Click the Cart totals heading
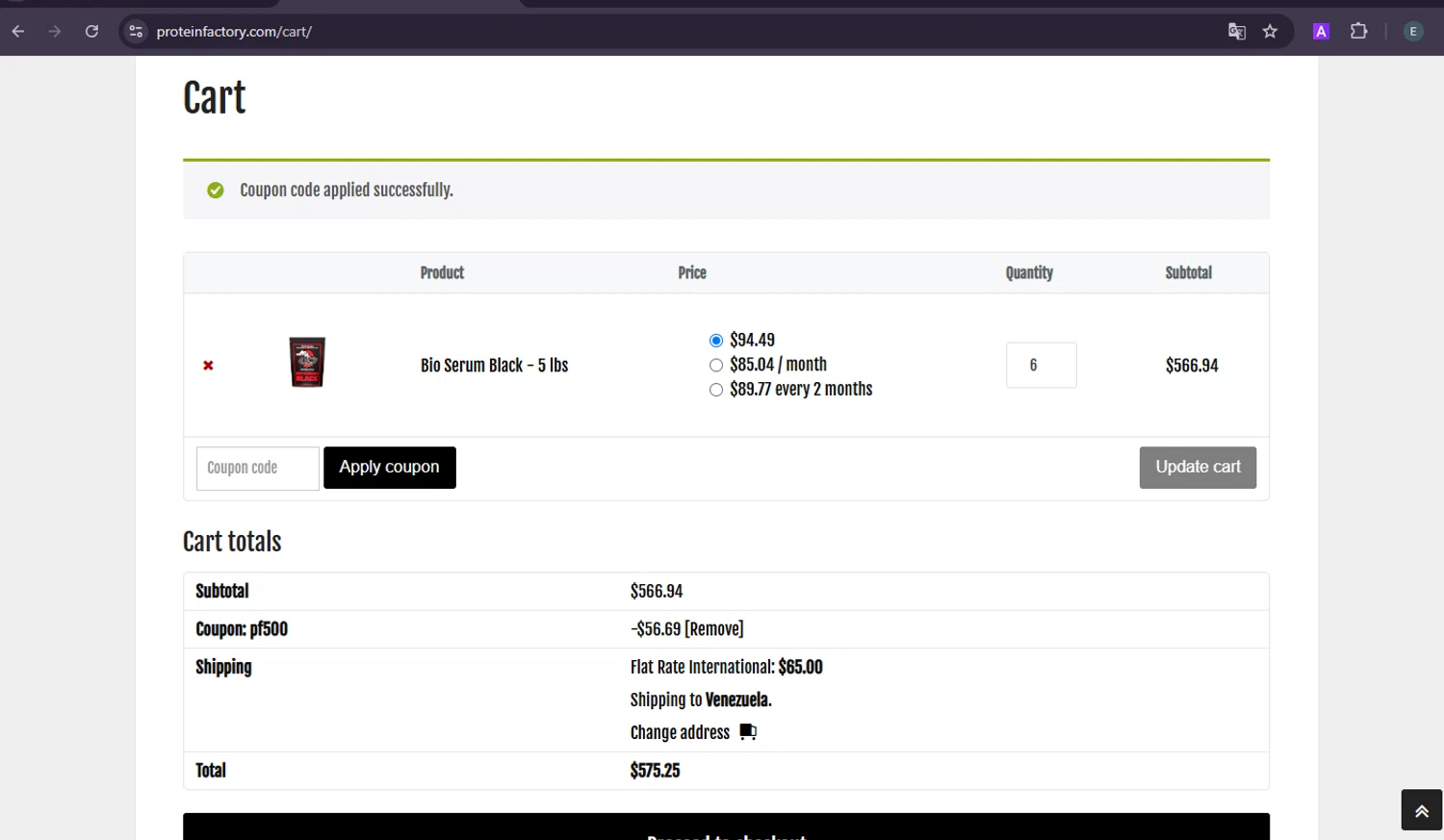Image resolution: width=1444 pixels, height=840 pixels. (x=232, y=542)
